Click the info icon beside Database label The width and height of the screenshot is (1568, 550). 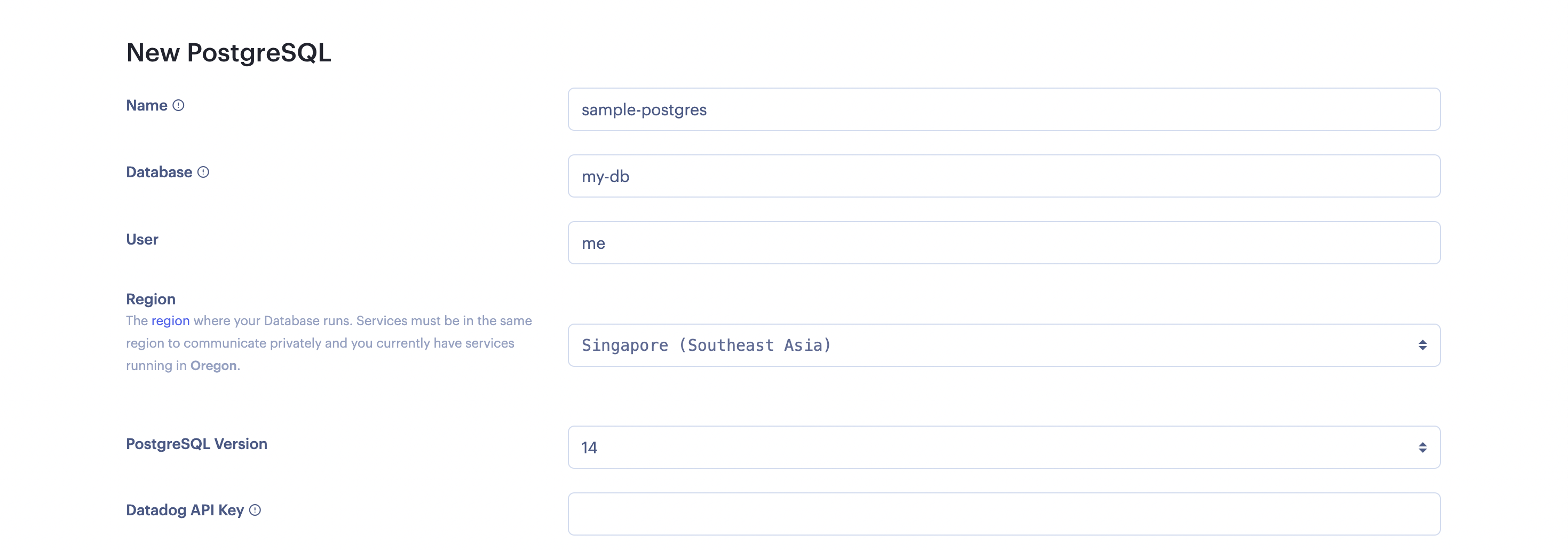(x=203, y=172)
